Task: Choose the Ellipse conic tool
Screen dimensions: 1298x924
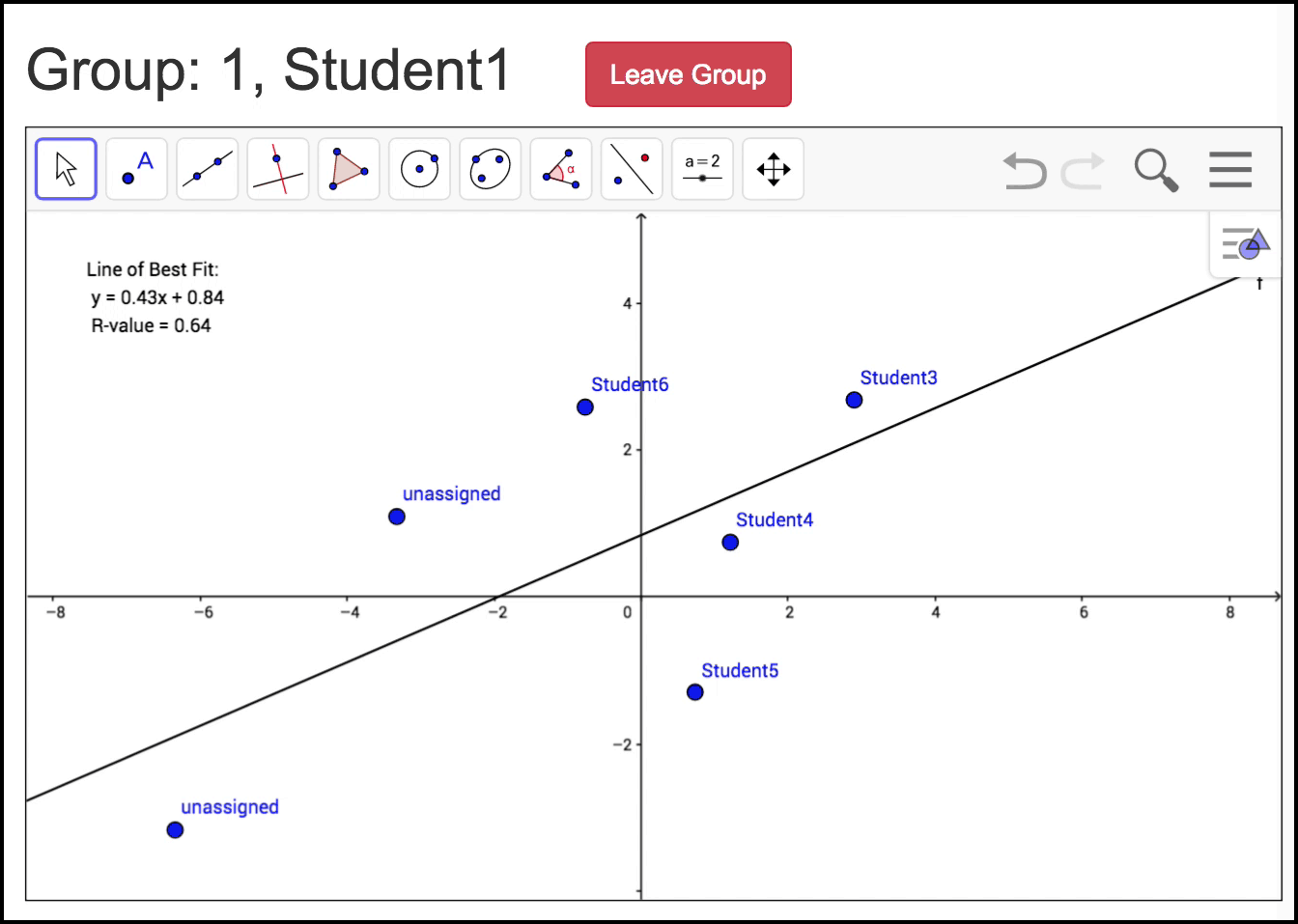Action: pyautogui.click(x=490, y=169)
